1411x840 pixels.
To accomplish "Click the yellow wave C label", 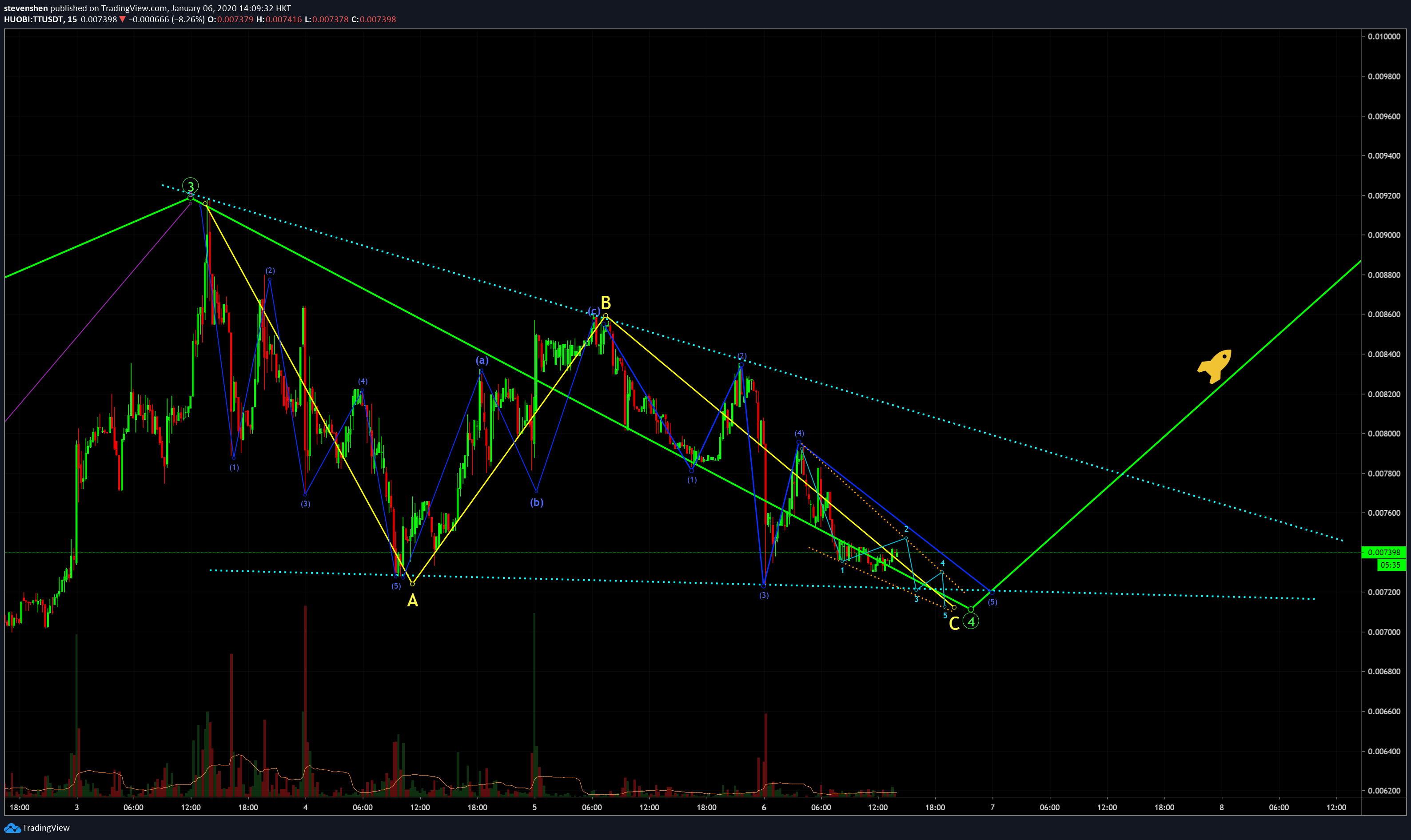I will 954,624.
